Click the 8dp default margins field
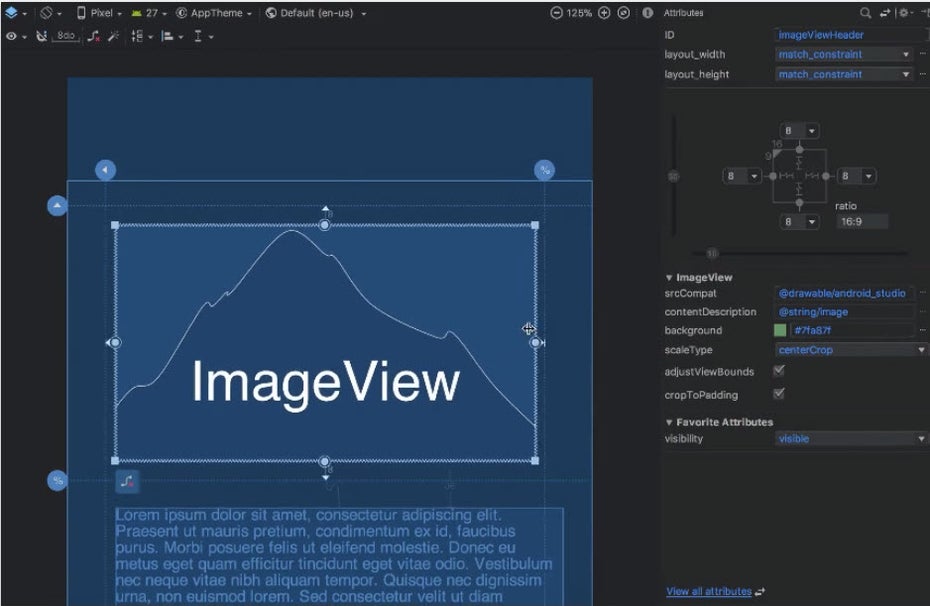The image size is (930, 606). [66, 36]
